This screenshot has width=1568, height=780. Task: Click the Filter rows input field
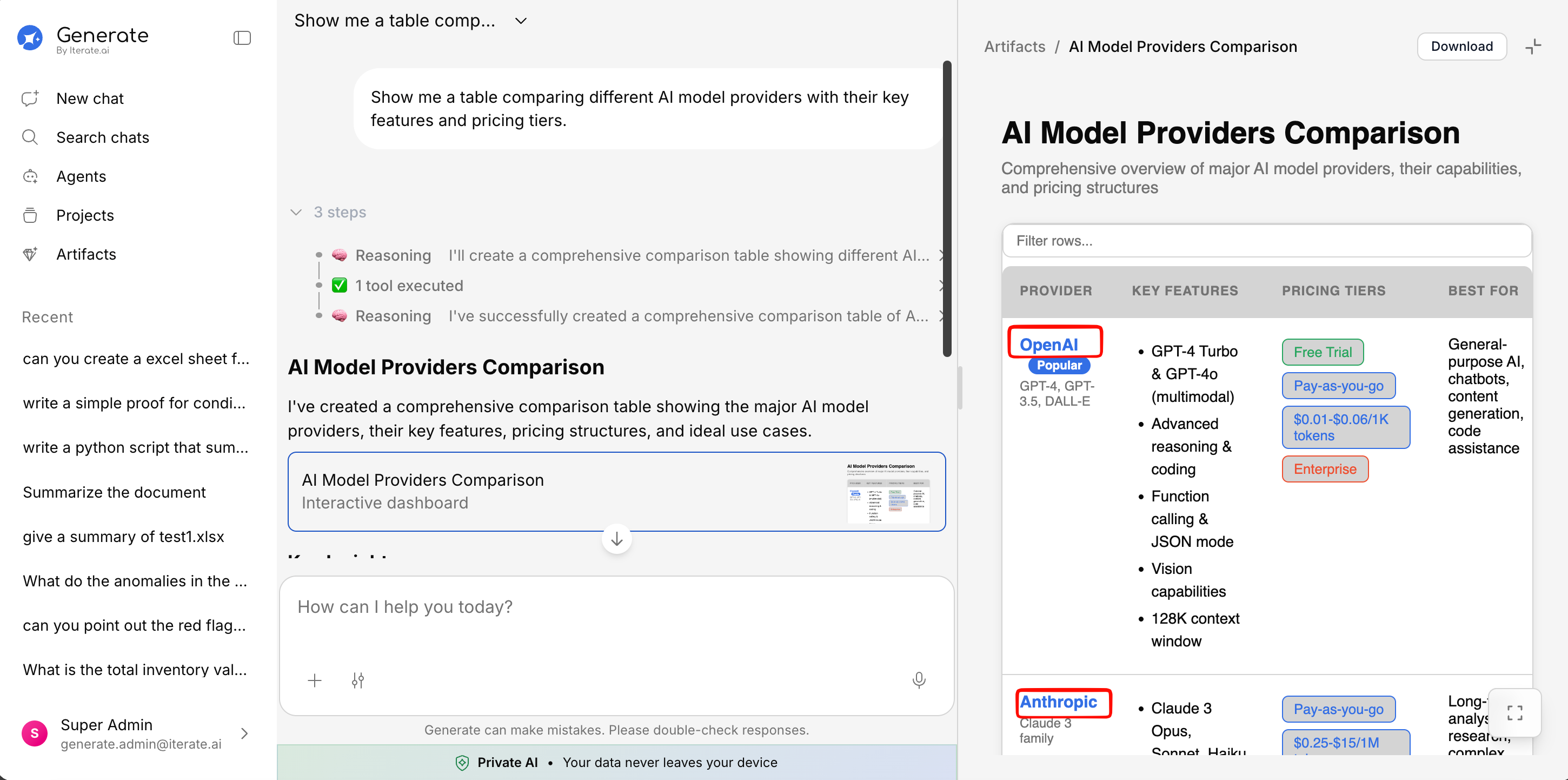coord(1266,241)
